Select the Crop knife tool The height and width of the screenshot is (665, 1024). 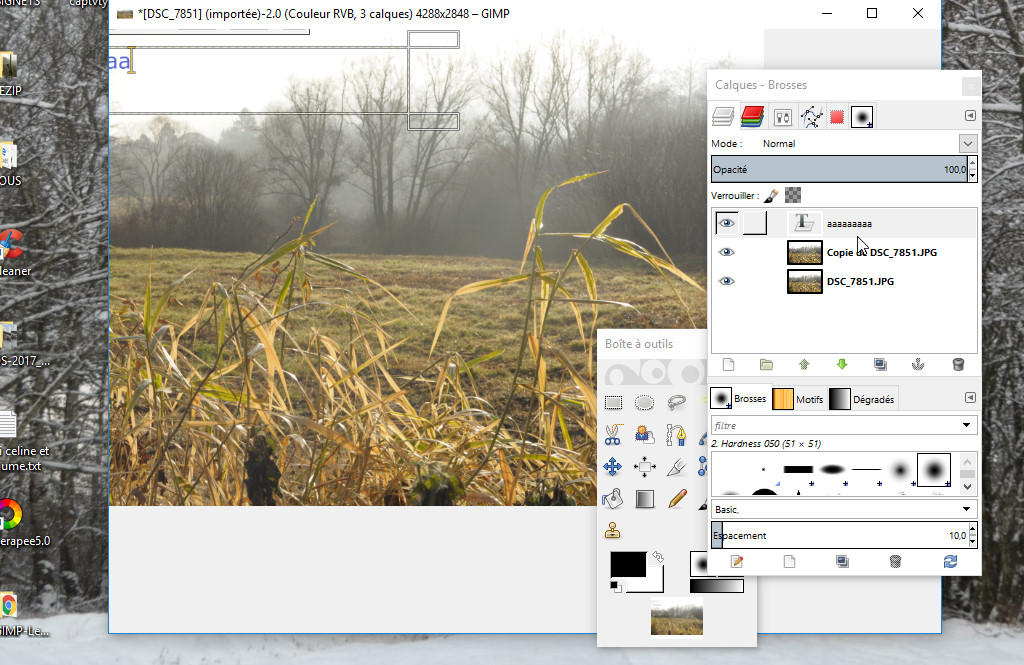point(677,466)
